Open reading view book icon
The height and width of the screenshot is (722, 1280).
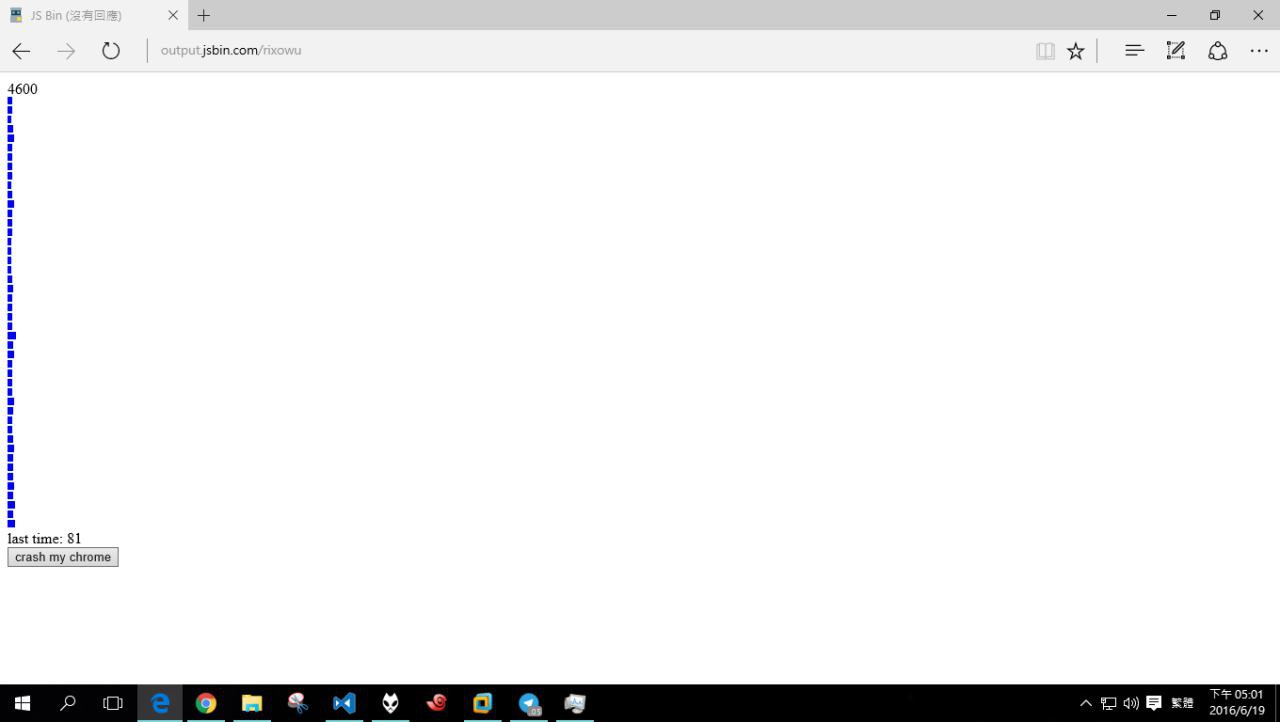point(1045,51)
